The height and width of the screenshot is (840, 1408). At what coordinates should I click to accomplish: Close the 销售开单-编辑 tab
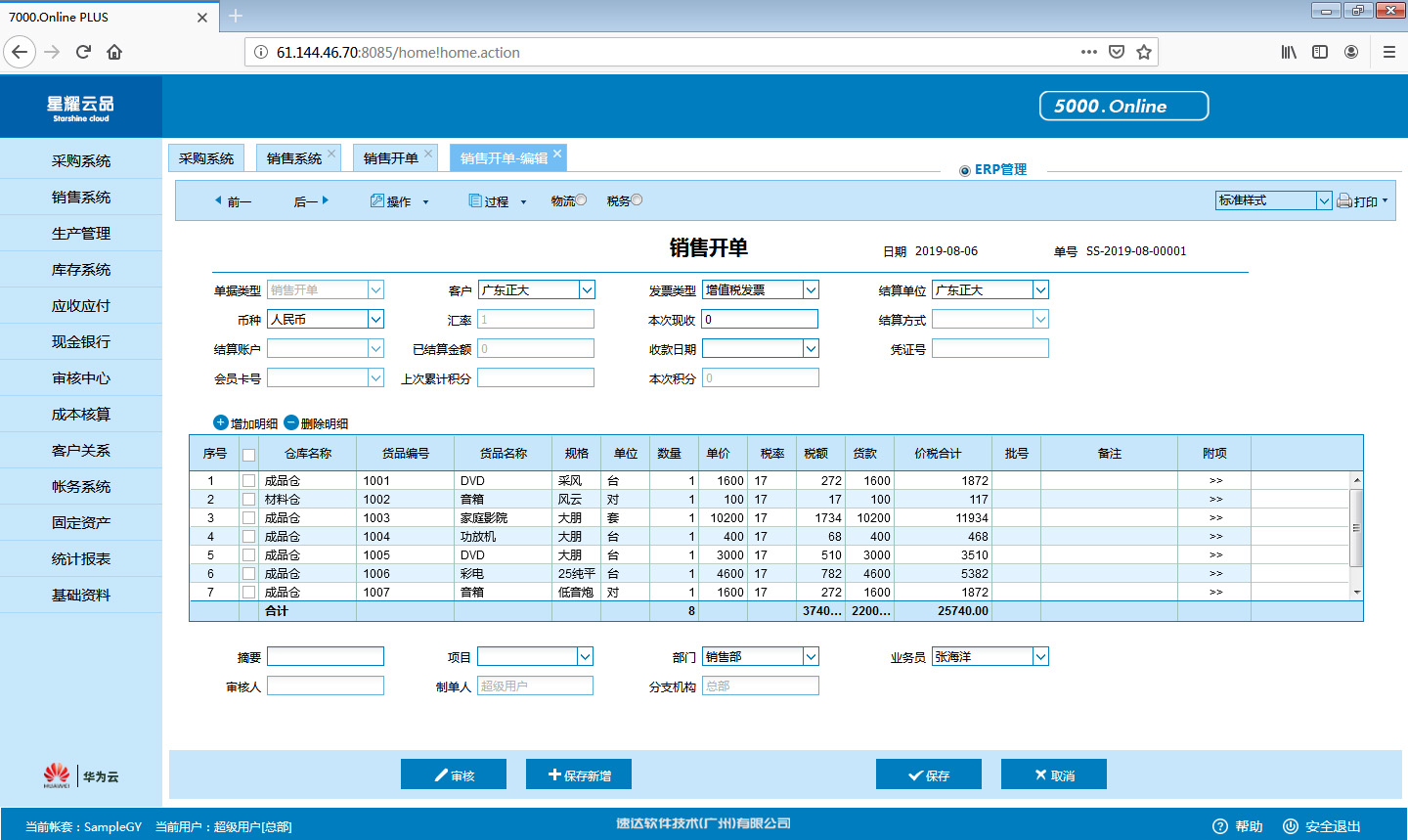(557, 153)
